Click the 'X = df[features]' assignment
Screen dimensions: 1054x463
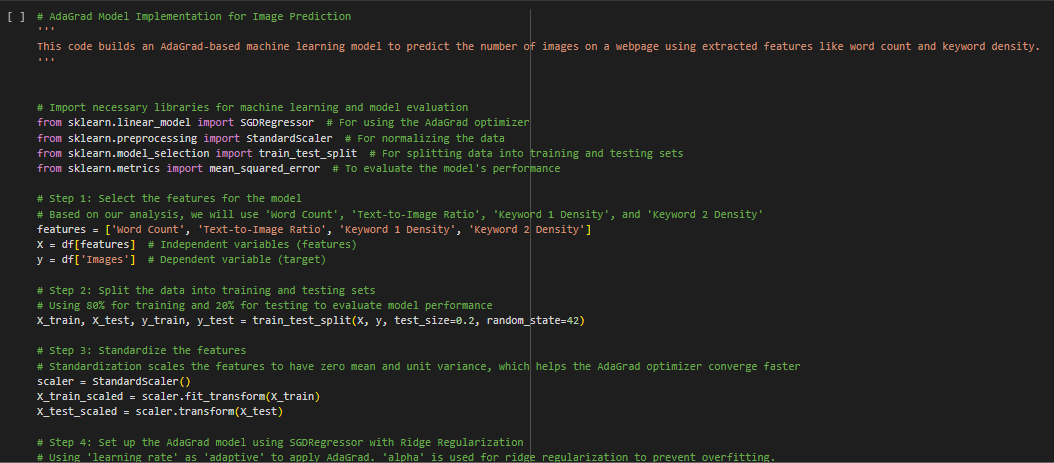coord(86,245)
